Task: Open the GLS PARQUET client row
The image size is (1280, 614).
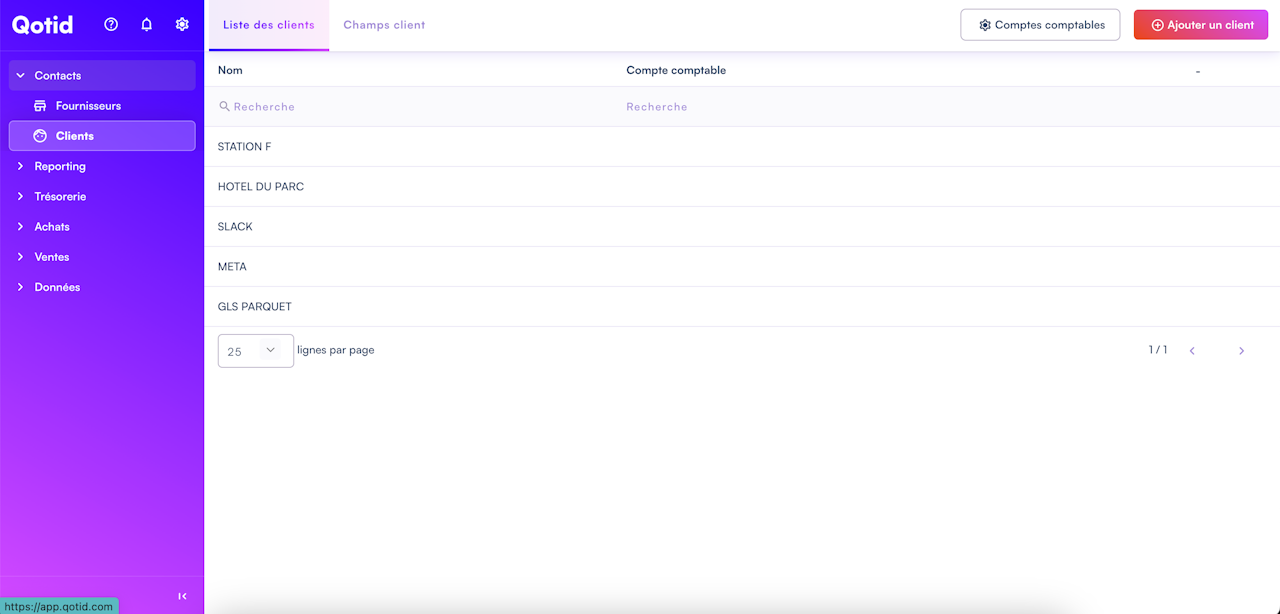Action: tap(742, 307)
